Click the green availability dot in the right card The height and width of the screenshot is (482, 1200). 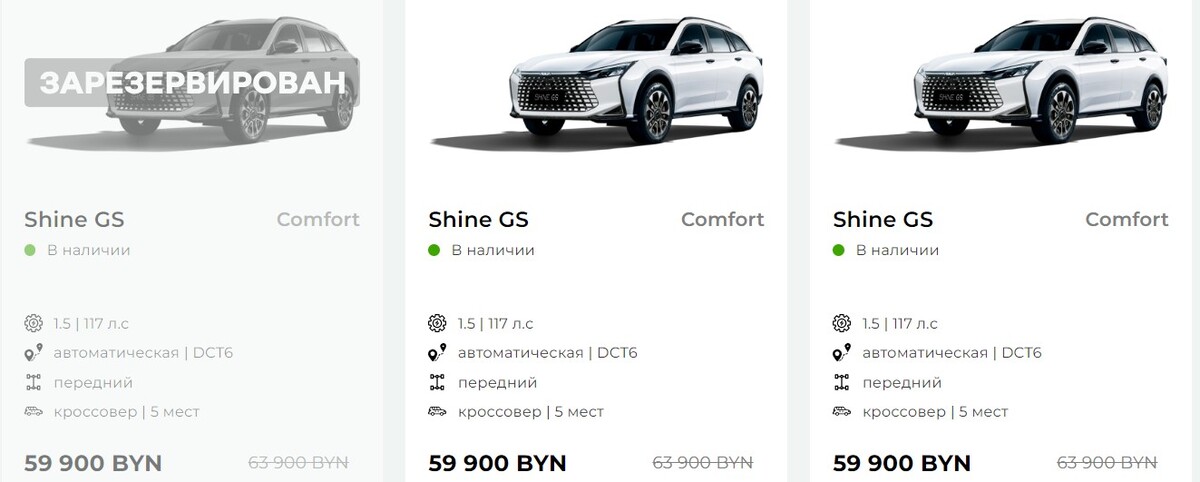coord(838,250)
